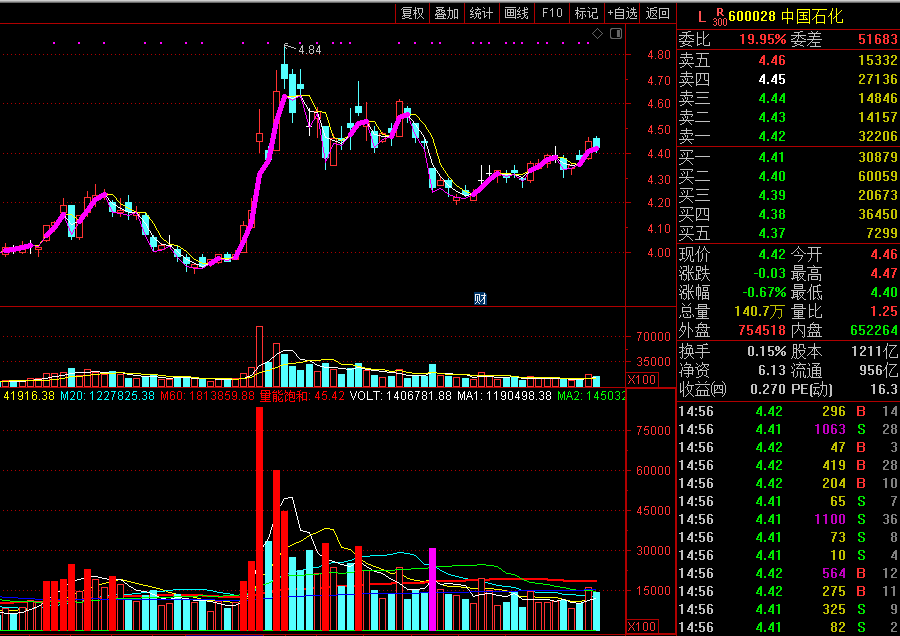Image resolution: width=900 pixels, height=636 pixels.
Task: Click the magenta volume bar in bottom panel
Action: click(x=433, y=590)
